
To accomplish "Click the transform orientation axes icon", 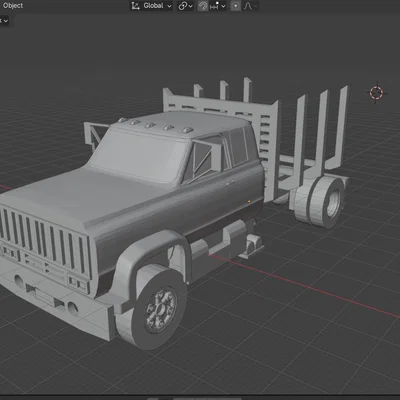I will 135,6.
